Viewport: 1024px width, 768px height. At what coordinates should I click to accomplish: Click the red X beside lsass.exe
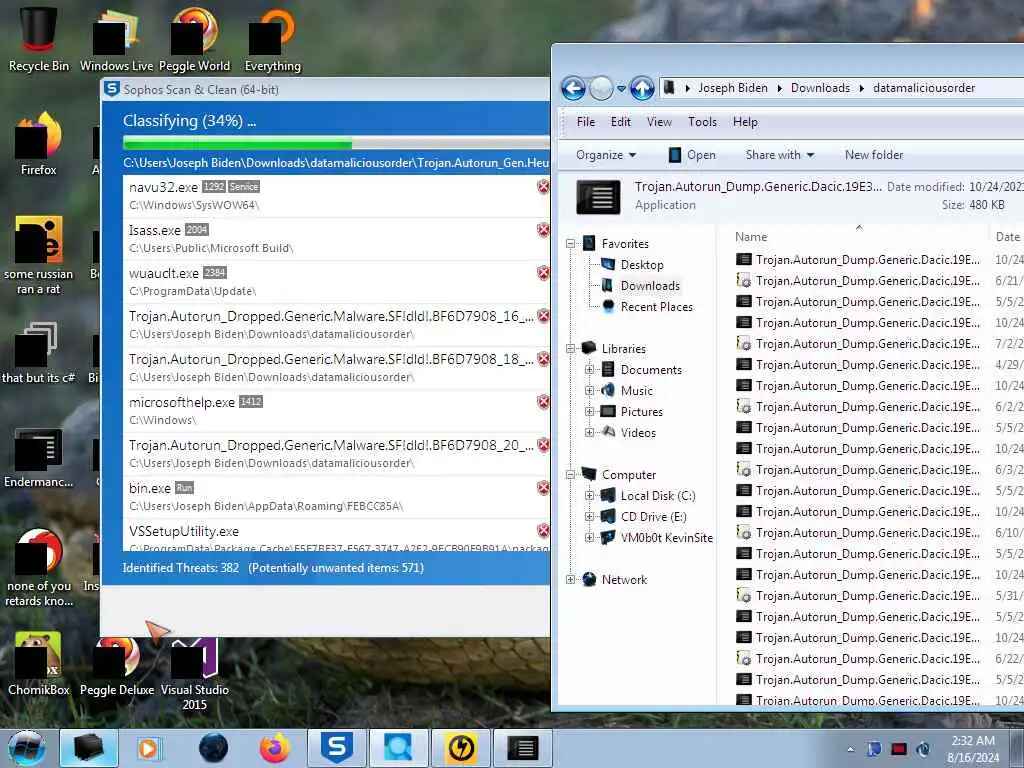click(543, 230)
